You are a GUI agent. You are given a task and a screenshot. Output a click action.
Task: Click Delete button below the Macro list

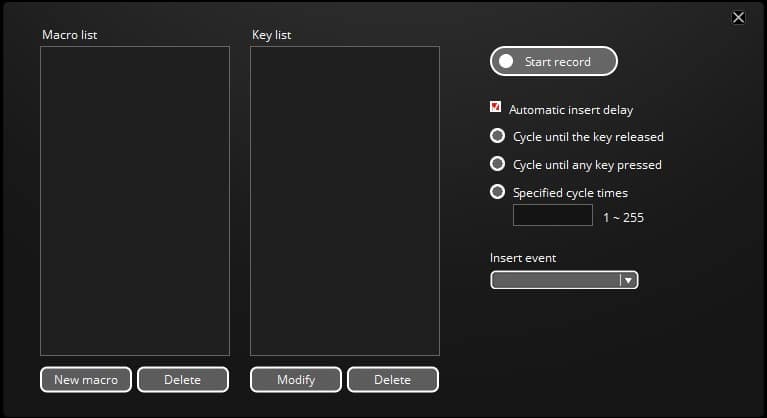pyautogui.click(x=182, y=380)
